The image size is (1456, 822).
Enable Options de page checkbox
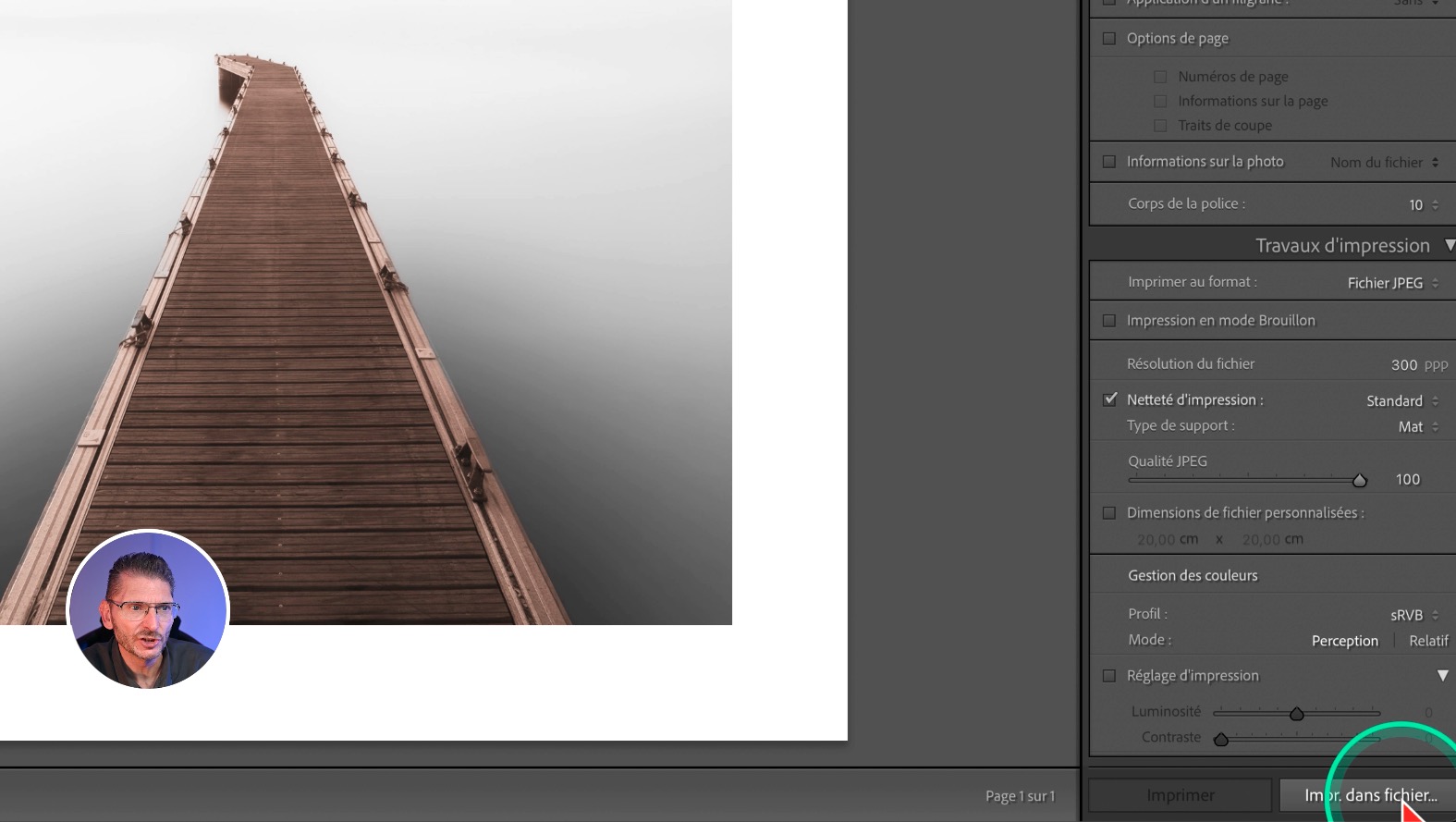pos(1109,38)
